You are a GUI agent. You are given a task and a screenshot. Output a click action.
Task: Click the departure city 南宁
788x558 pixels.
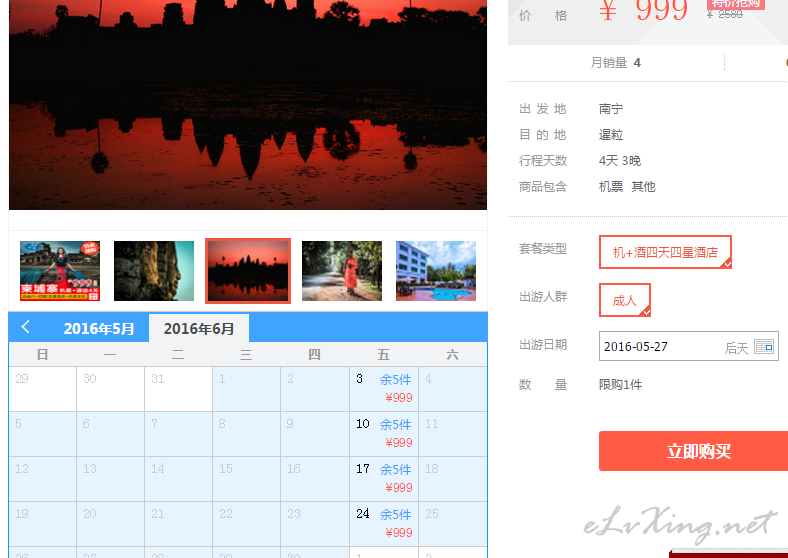[x=611, y=109]
